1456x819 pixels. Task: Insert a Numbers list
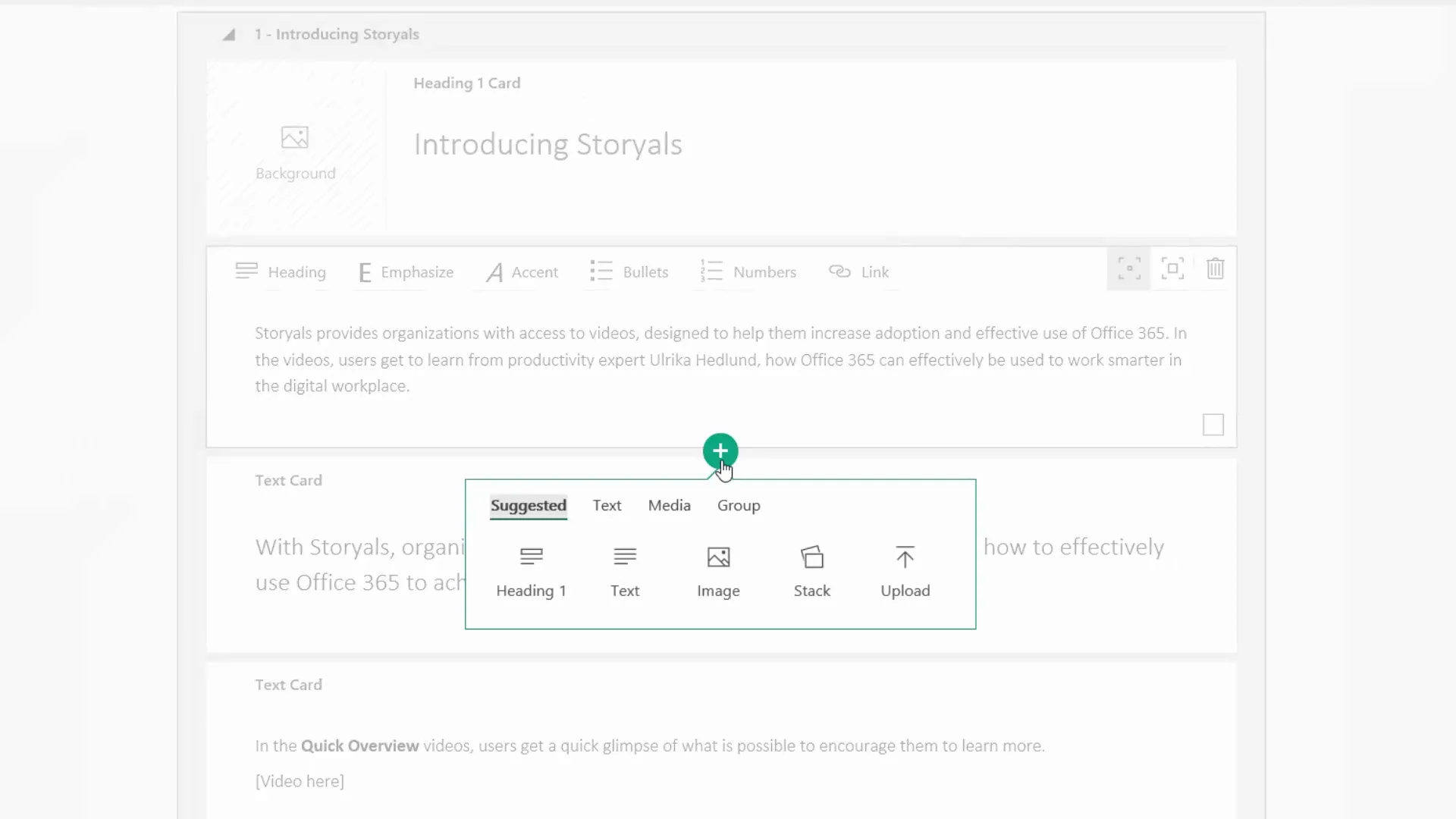(x=748, y=271)
